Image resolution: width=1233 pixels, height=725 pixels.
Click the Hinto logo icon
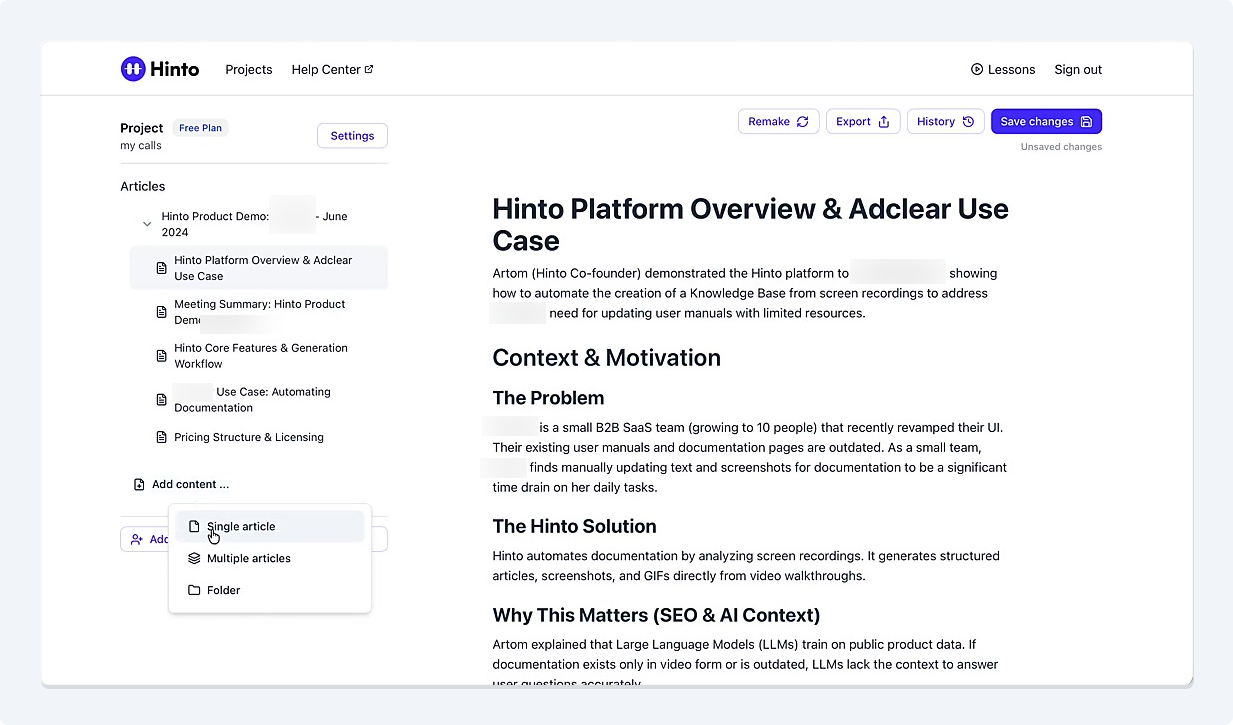pyautogui.click(x=132, y=69)
